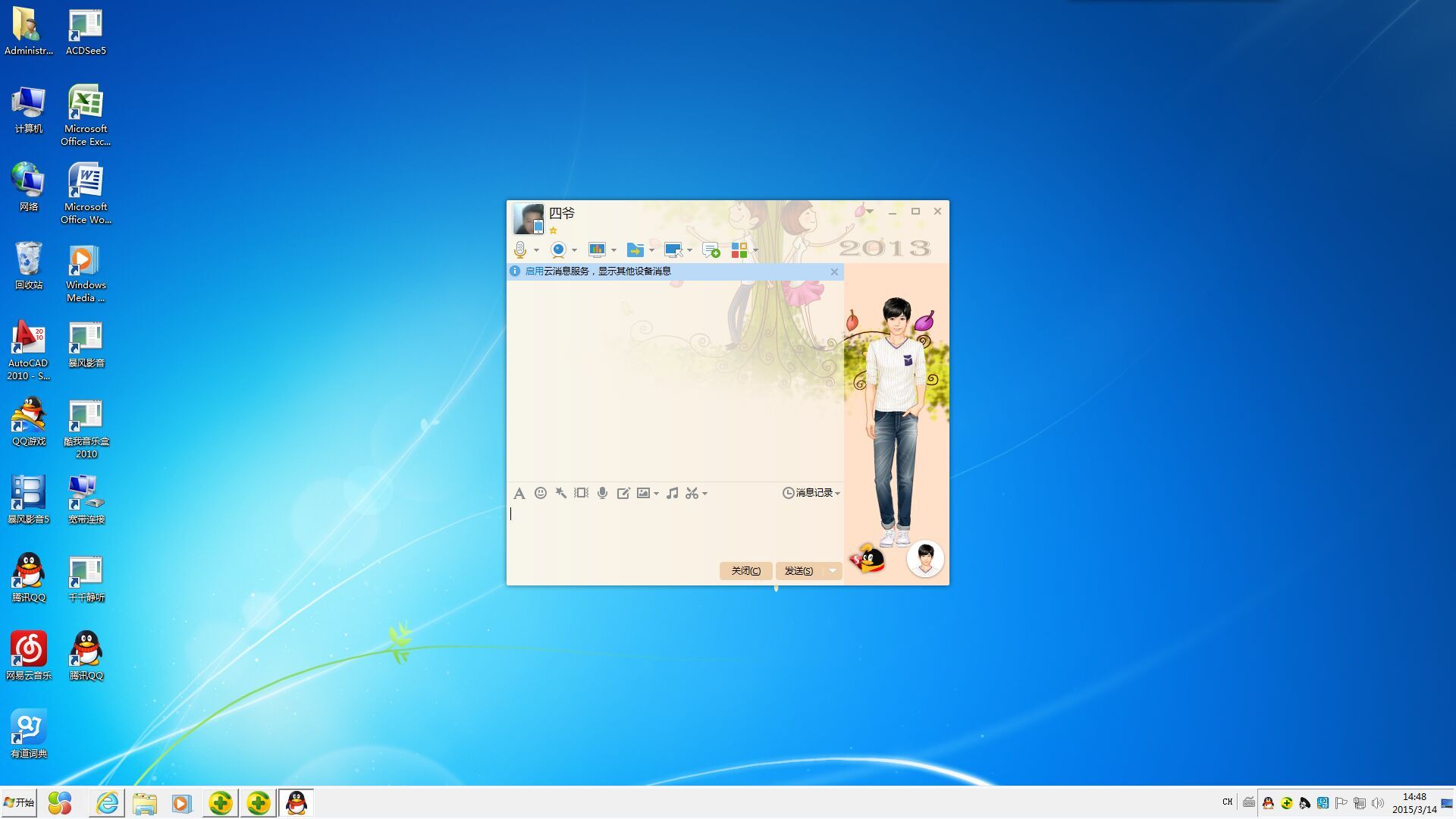Screen dimensions: 1456x819
Task: Click the magic emoticon wand icon
Action: click(x=560, y=493)
